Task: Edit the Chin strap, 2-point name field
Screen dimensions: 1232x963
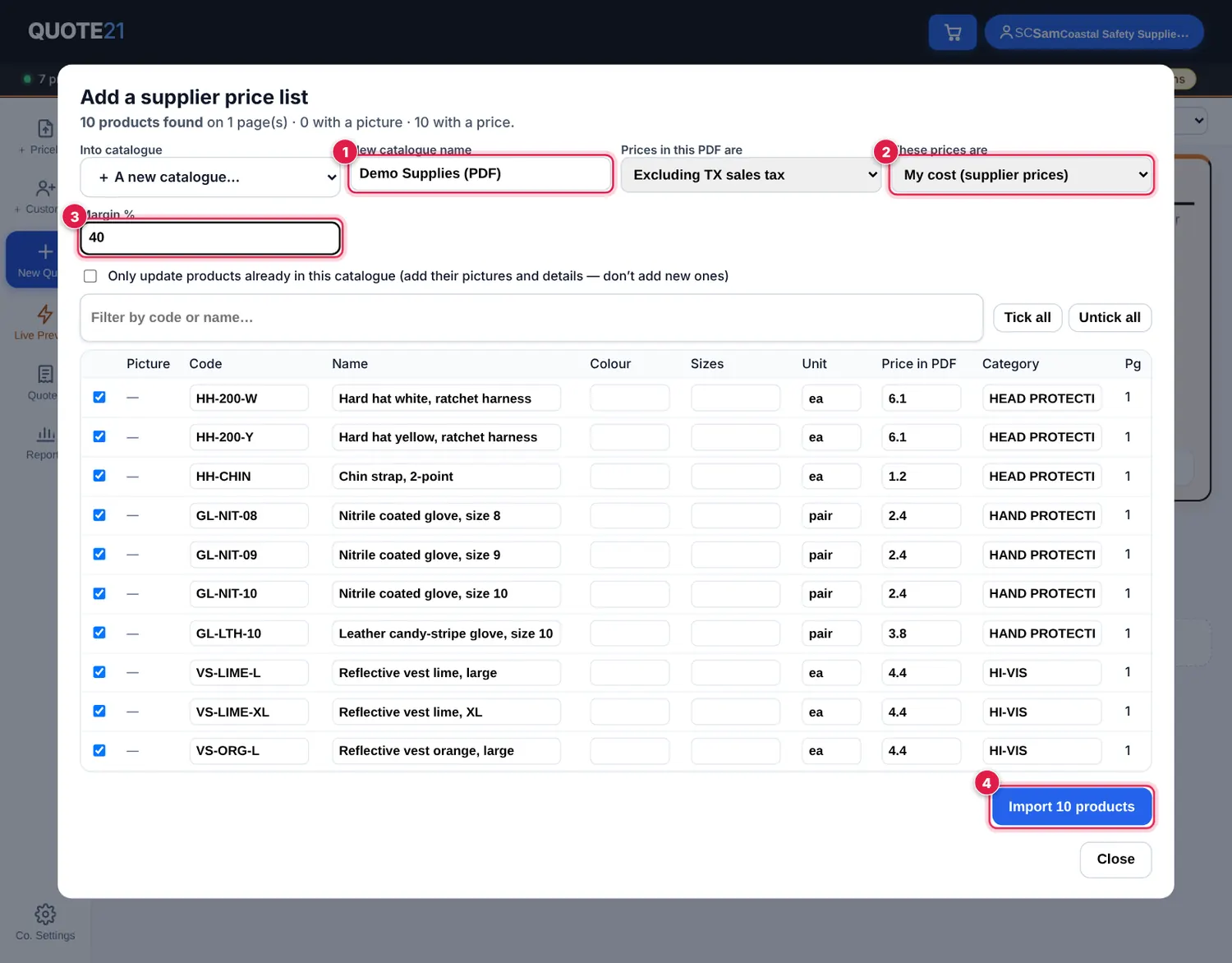Action: point(446,477)
